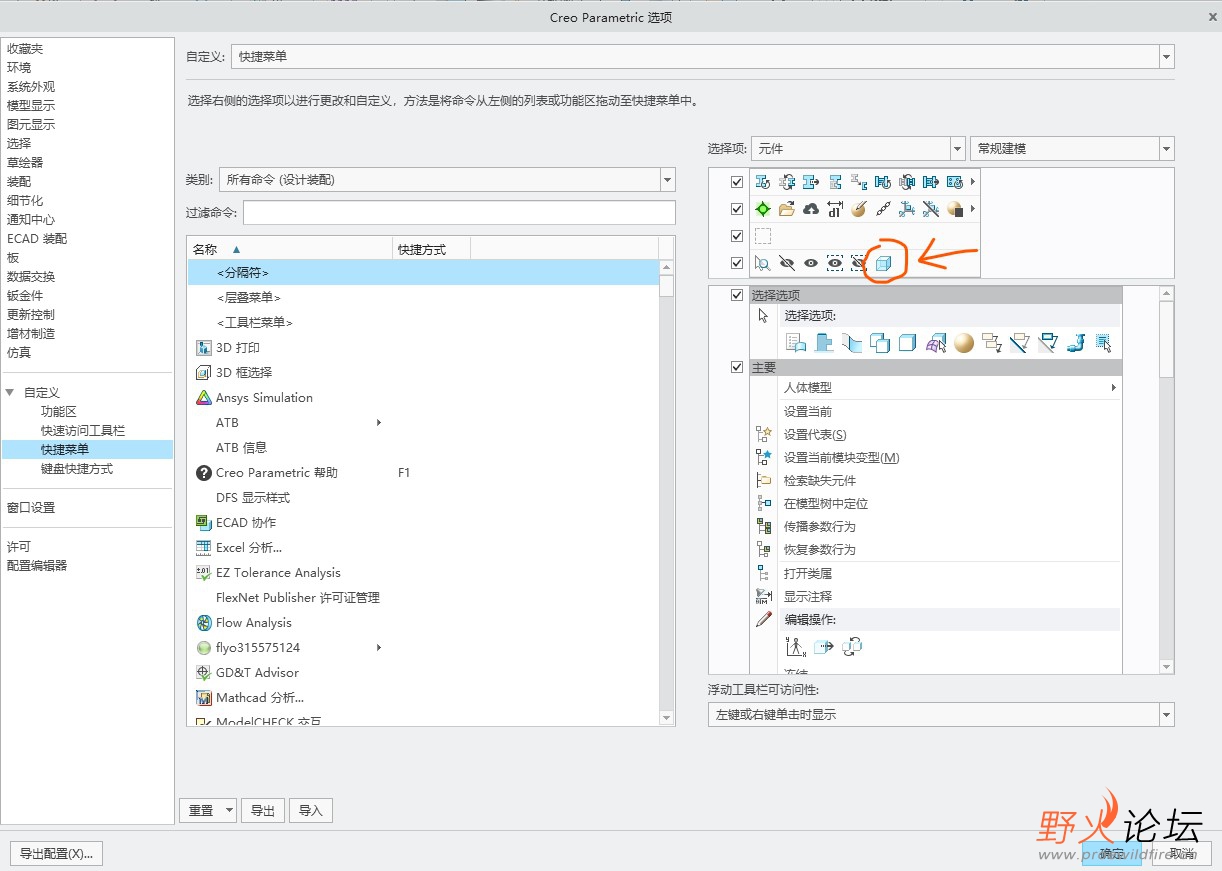Click the sphere with pencil appearance icon
This screenshot has width=1222, height=871.
point(859,209)
